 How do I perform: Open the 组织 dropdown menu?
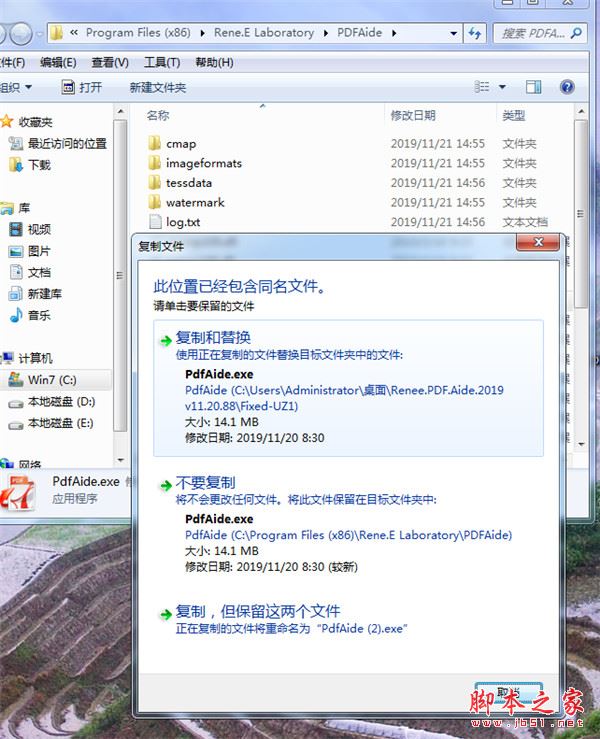16,87
